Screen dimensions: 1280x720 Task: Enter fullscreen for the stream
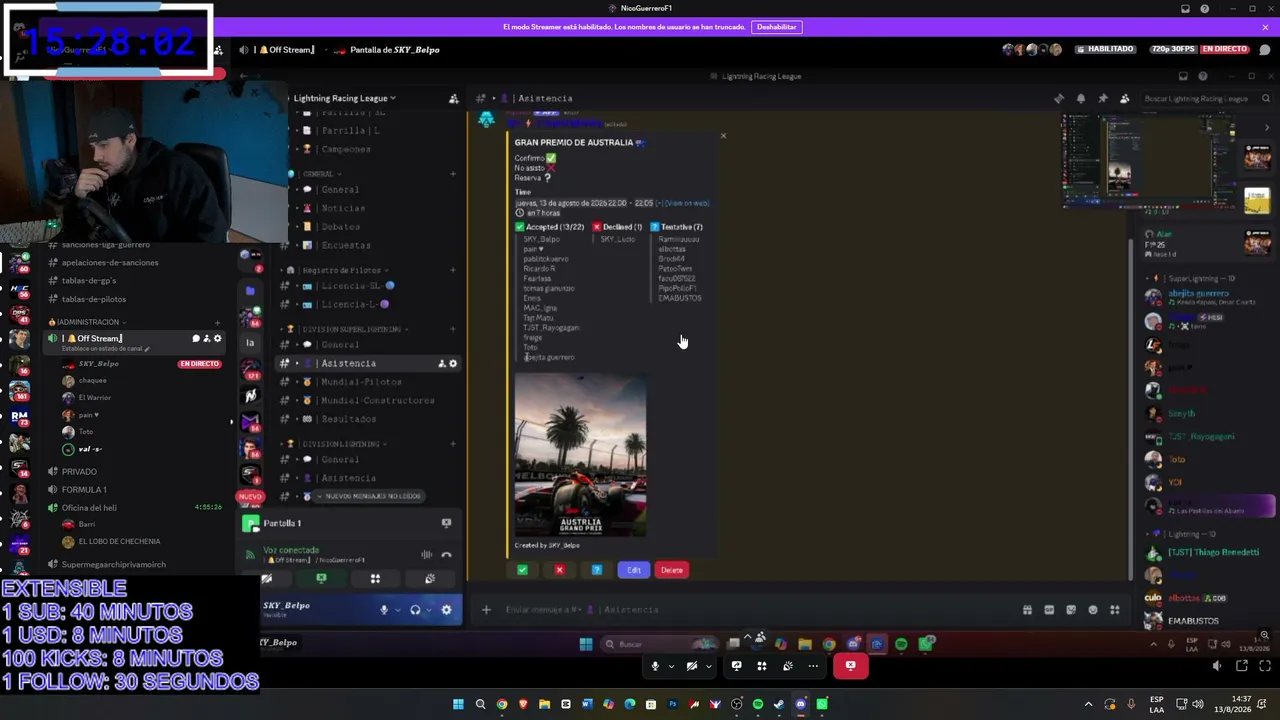(1265, 666)
